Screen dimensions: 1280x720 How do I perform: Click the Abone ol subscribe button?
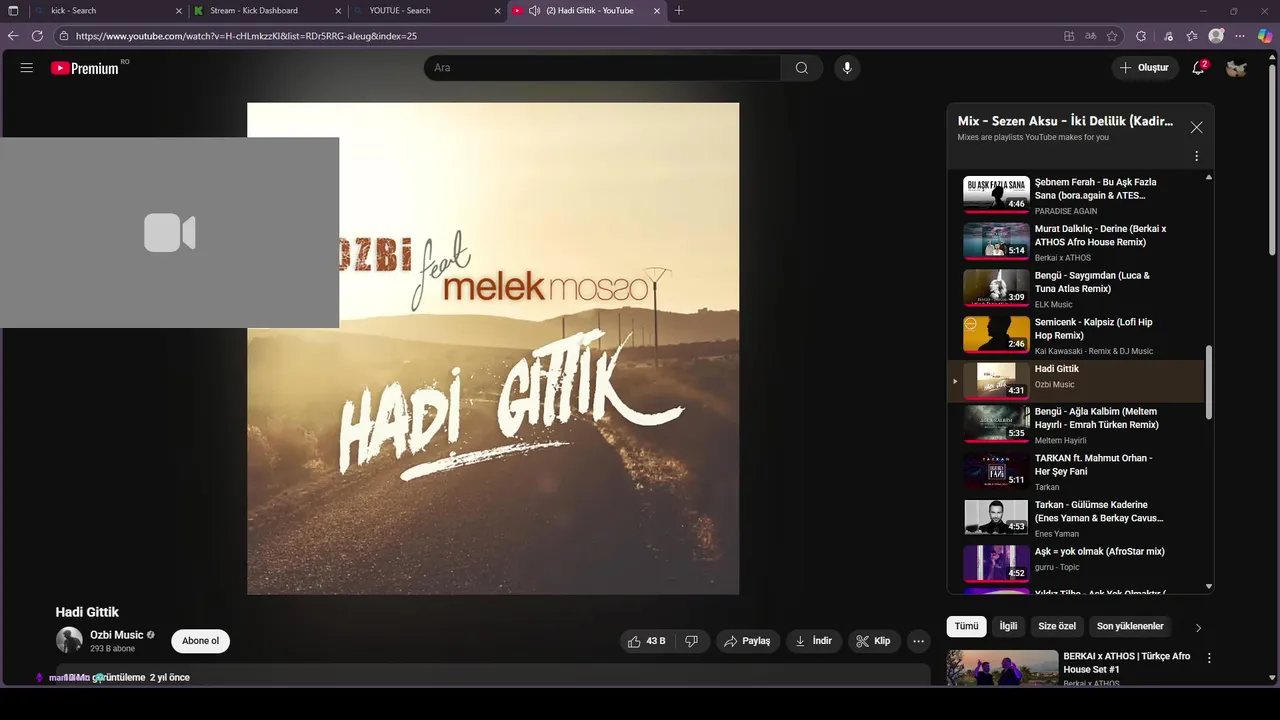pos(200,641)
